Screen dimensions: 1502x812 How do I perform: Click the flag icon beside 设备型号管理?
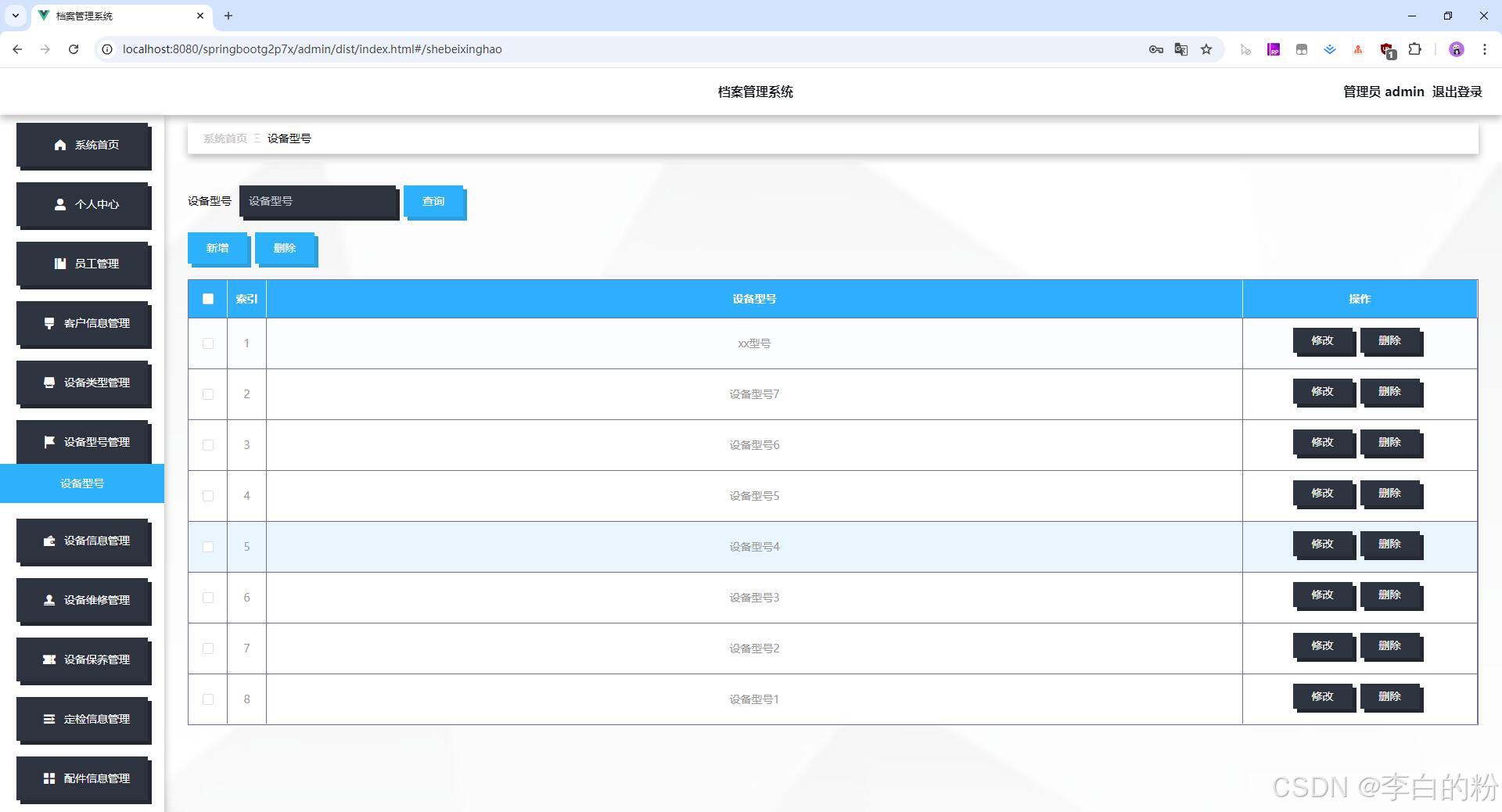coord(49,442)
